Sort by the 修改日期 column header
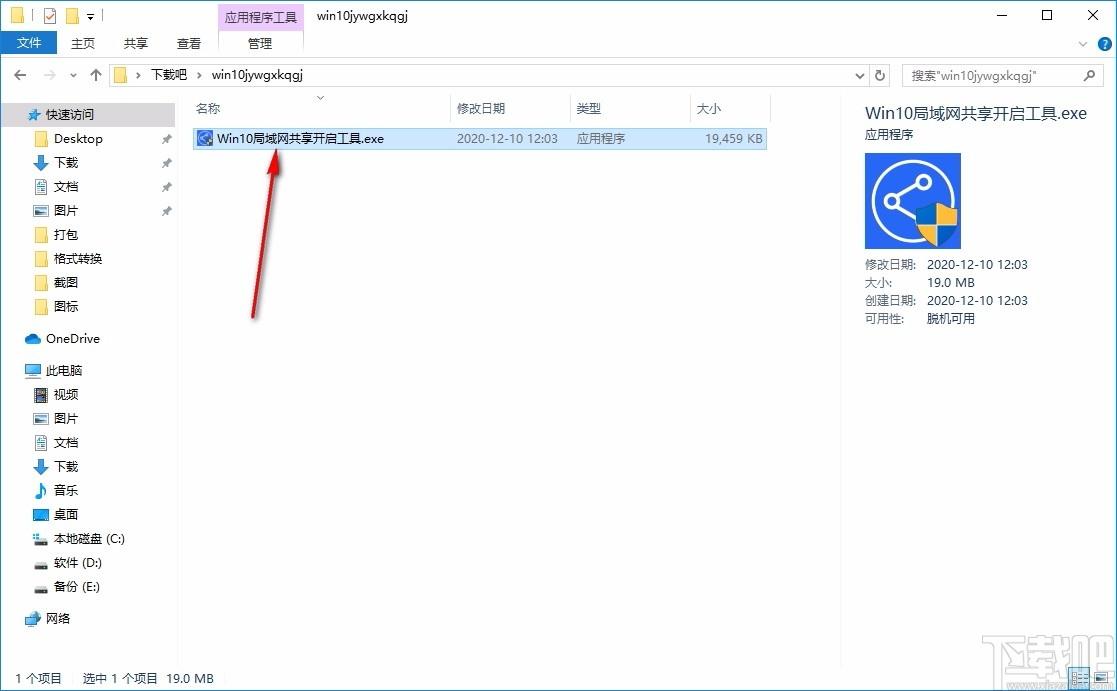1117x691 pixels. (481, 108)
